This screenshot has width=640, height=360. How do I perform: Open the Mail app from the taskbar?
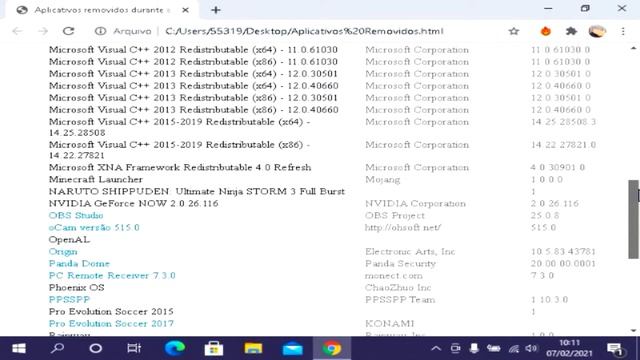(293, 349)
